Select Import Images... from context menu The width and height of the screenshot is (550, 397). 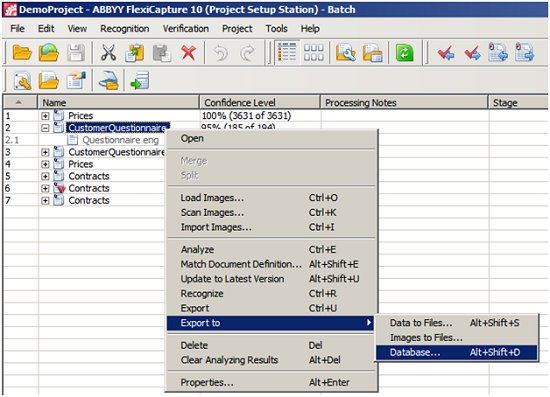click(x=271, y=227)
